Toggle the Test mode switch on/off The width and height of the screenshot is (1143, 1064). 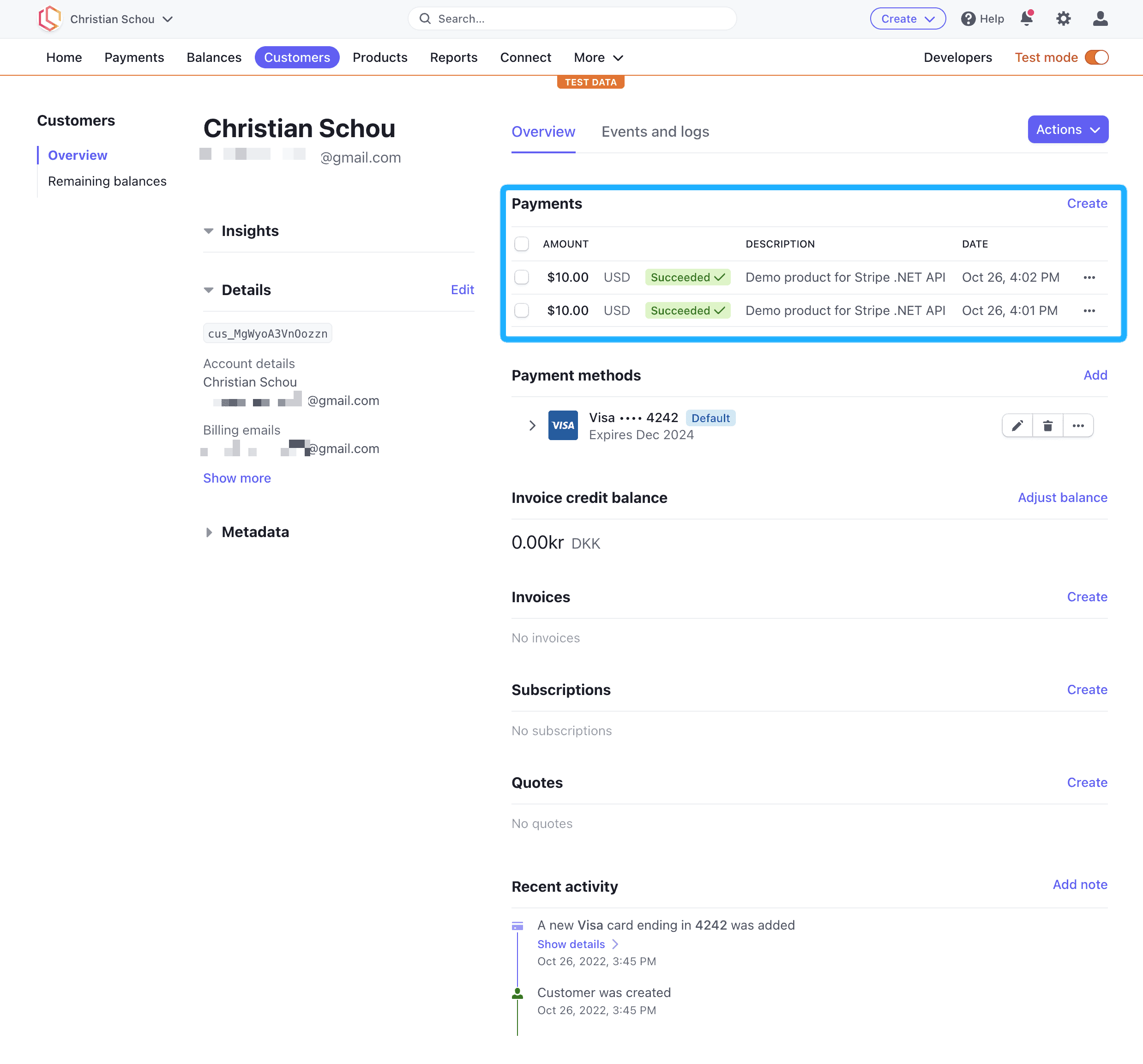1098,57
